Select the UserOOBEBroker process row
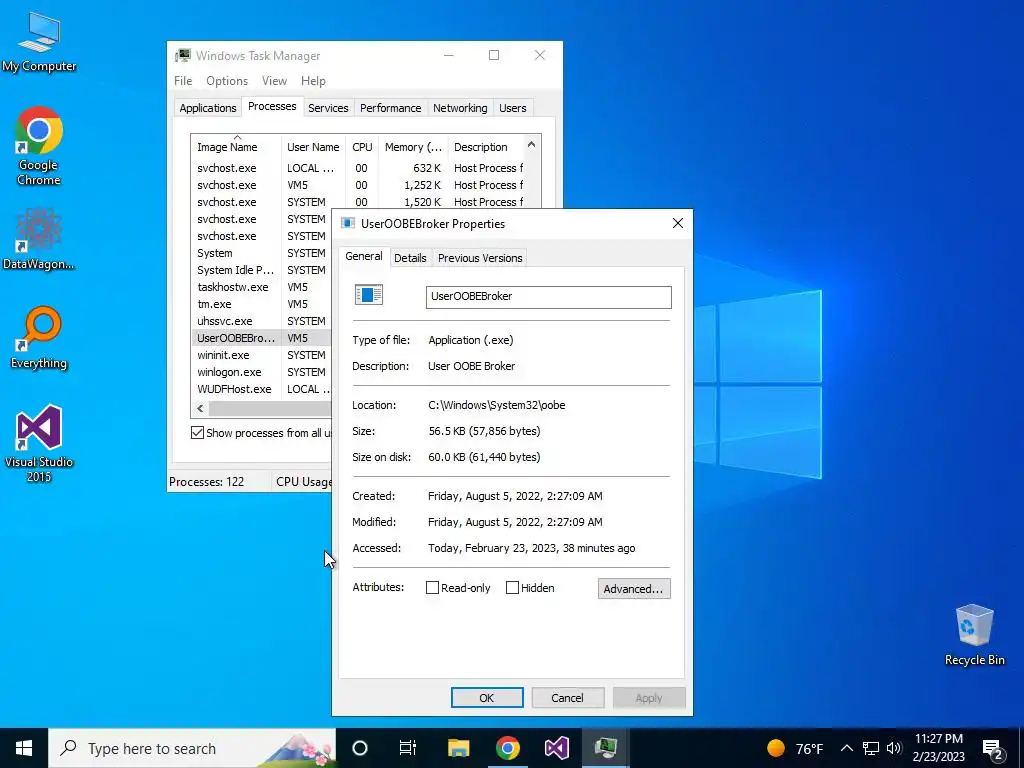This screenshot has height=768, width=1024. coord(262,338)
